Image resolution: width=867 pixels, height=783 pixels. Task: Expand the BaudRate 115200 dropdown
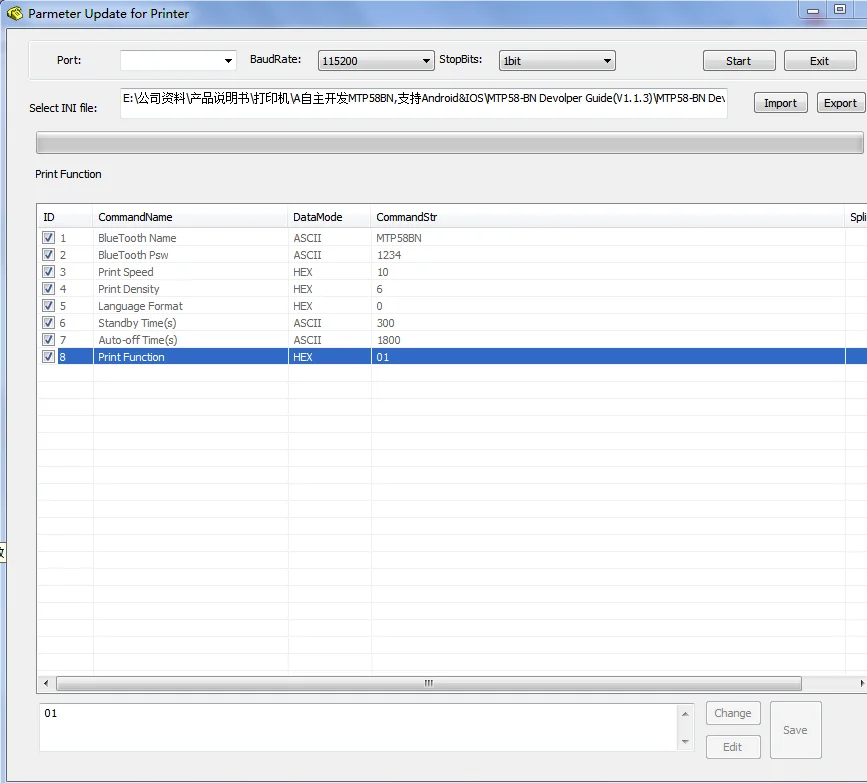click(x=427, y=61)
